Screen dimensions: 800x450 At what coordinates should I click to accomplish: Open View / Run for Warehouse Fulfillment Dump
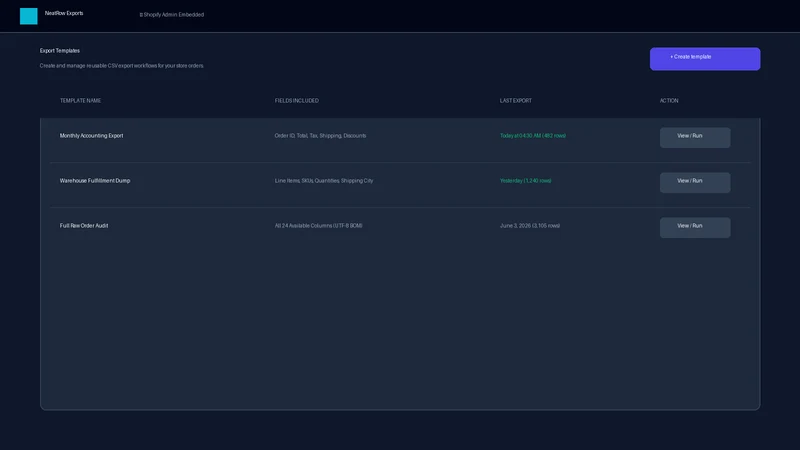point(695,182)
